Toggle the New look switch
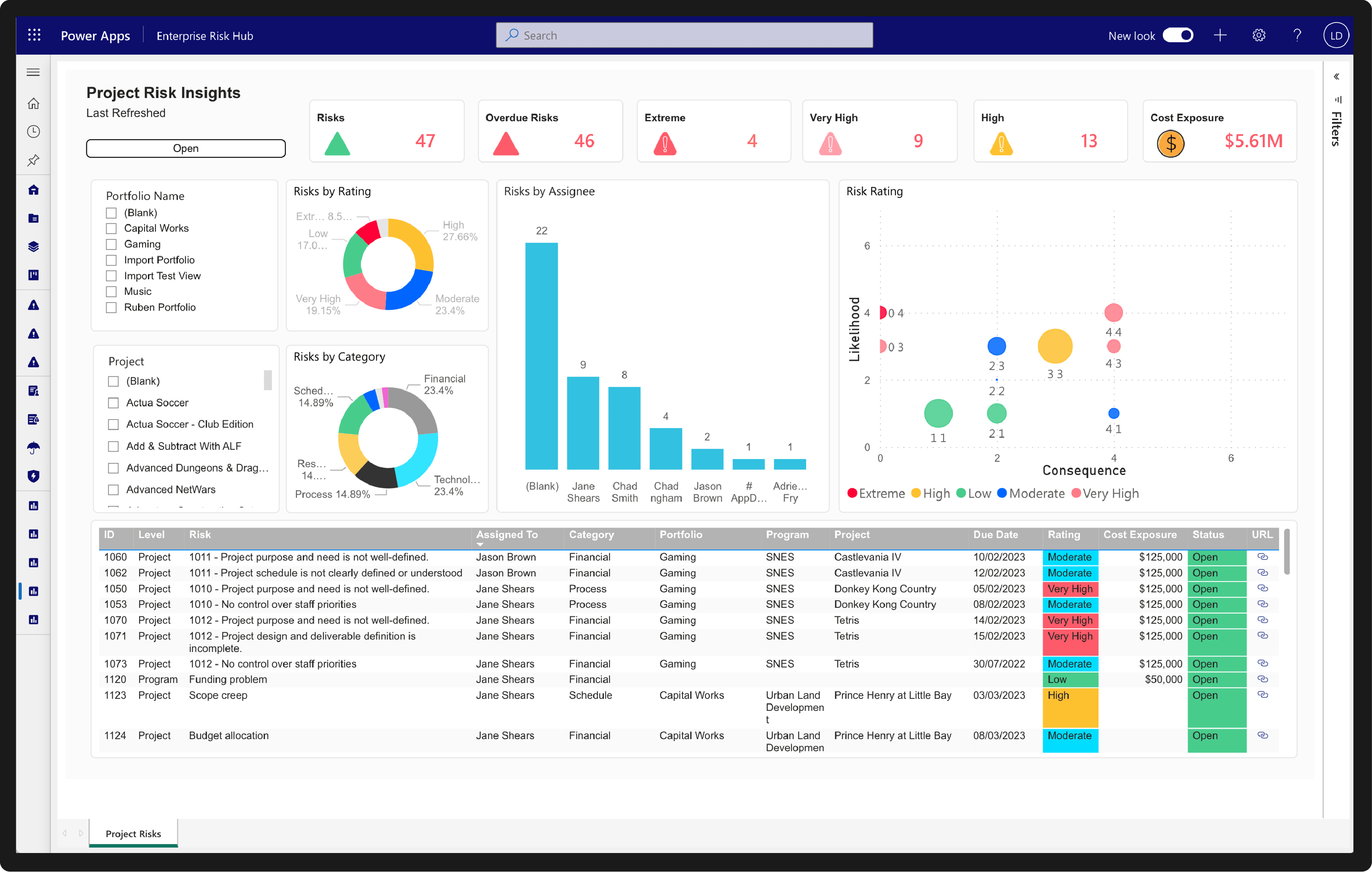The height and width of the screenshot is (872, 1372). [x=1178, y=35]
